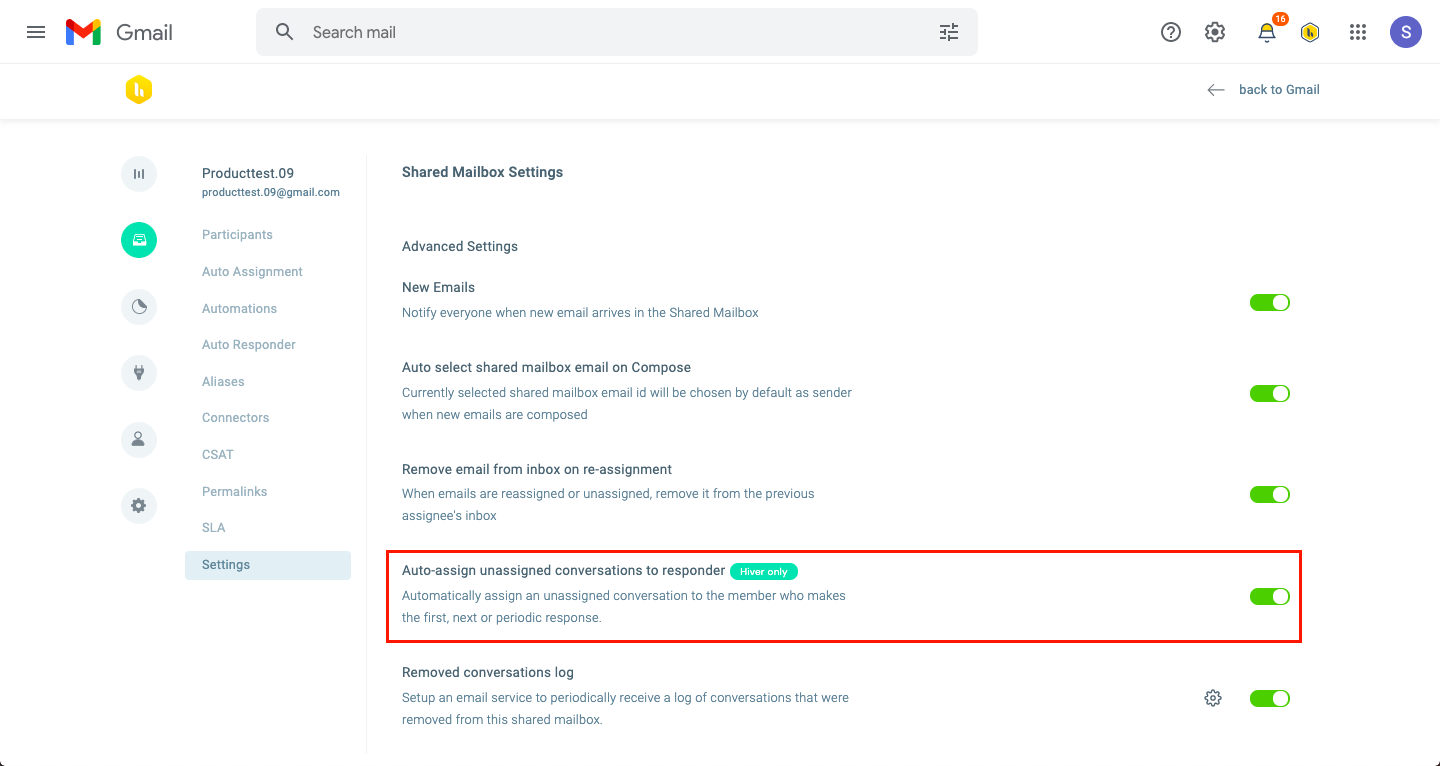Open the plug integrations sidebar icon

139,373
